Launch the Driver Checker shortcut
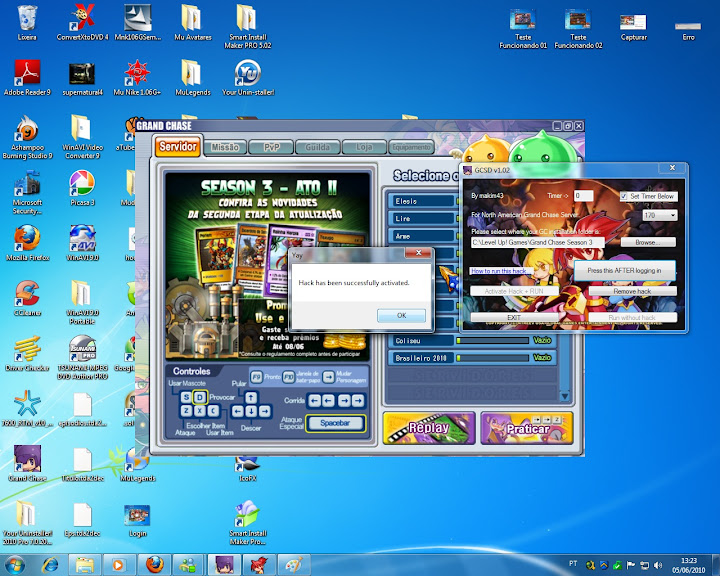720x576 pixels. click(x=27, y=354)
